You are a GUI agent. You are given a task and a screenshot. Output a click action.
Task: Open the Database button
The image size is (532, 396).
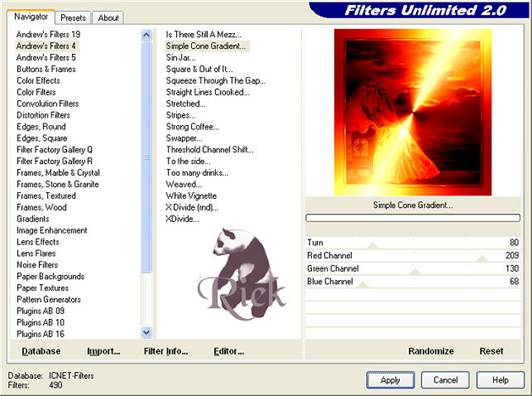point(41,351)
